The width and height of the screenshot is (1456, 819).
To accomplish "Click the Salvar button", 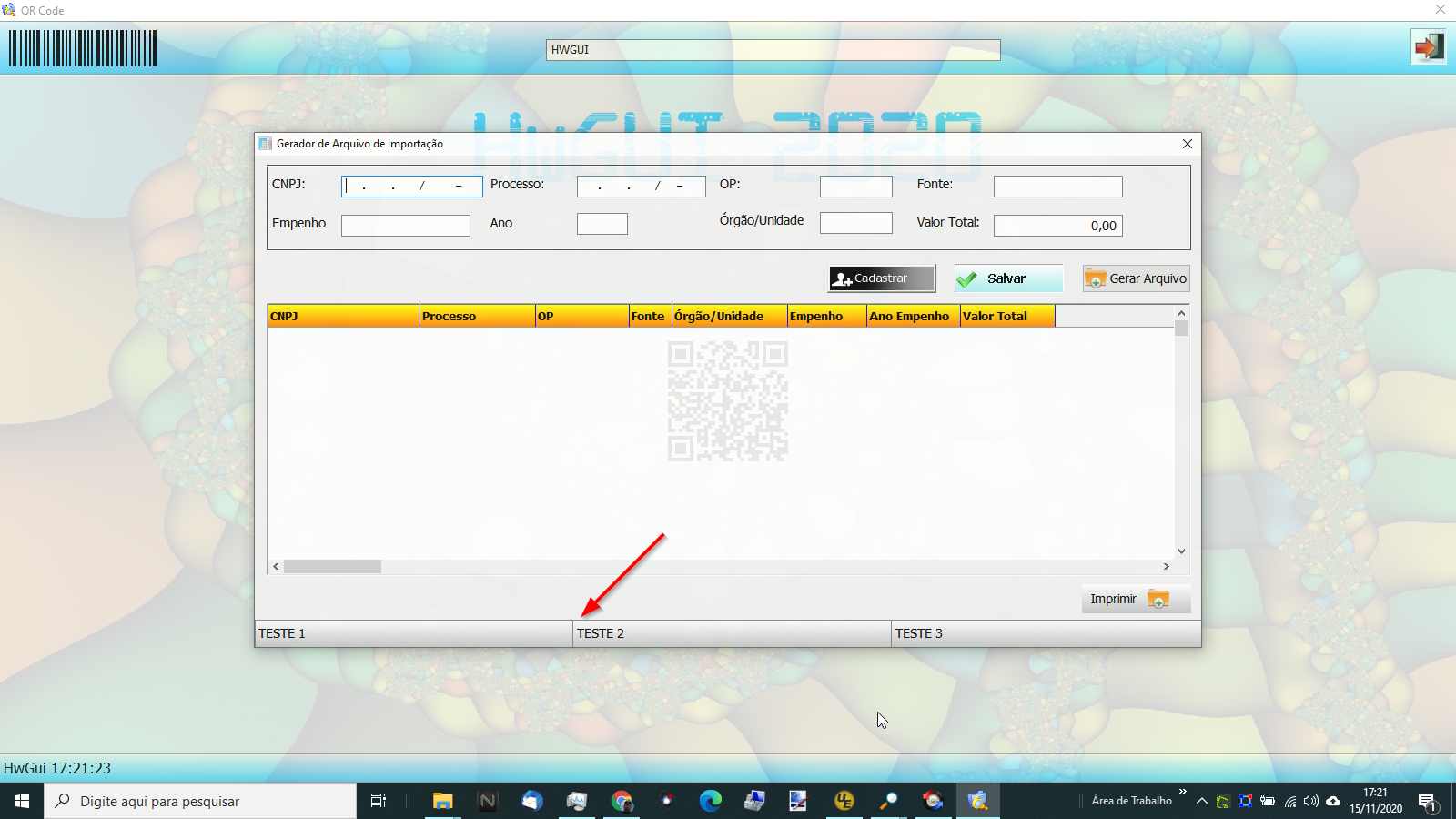I will (1008, 278).
